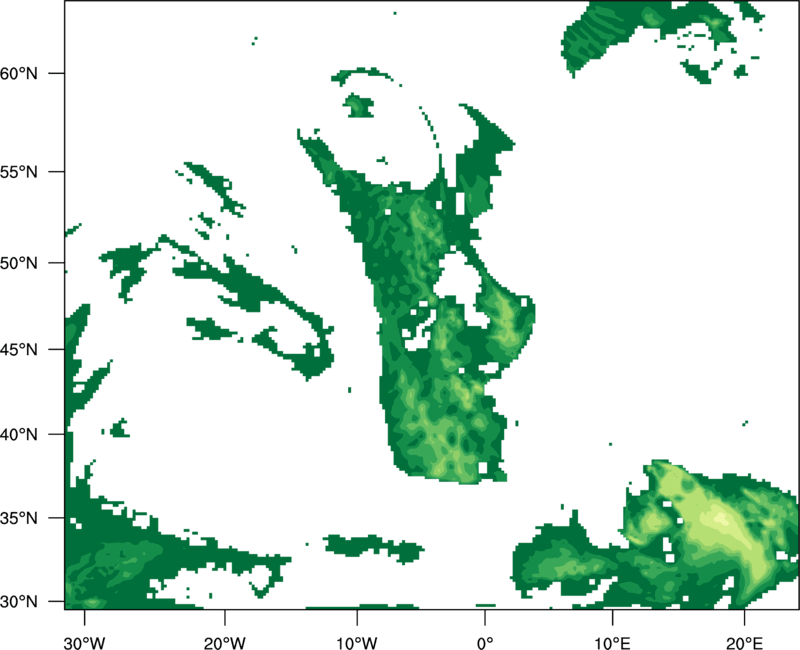Click the 35°N latitude label
Viewport: 800px width, 650px height.
point(19,518)
